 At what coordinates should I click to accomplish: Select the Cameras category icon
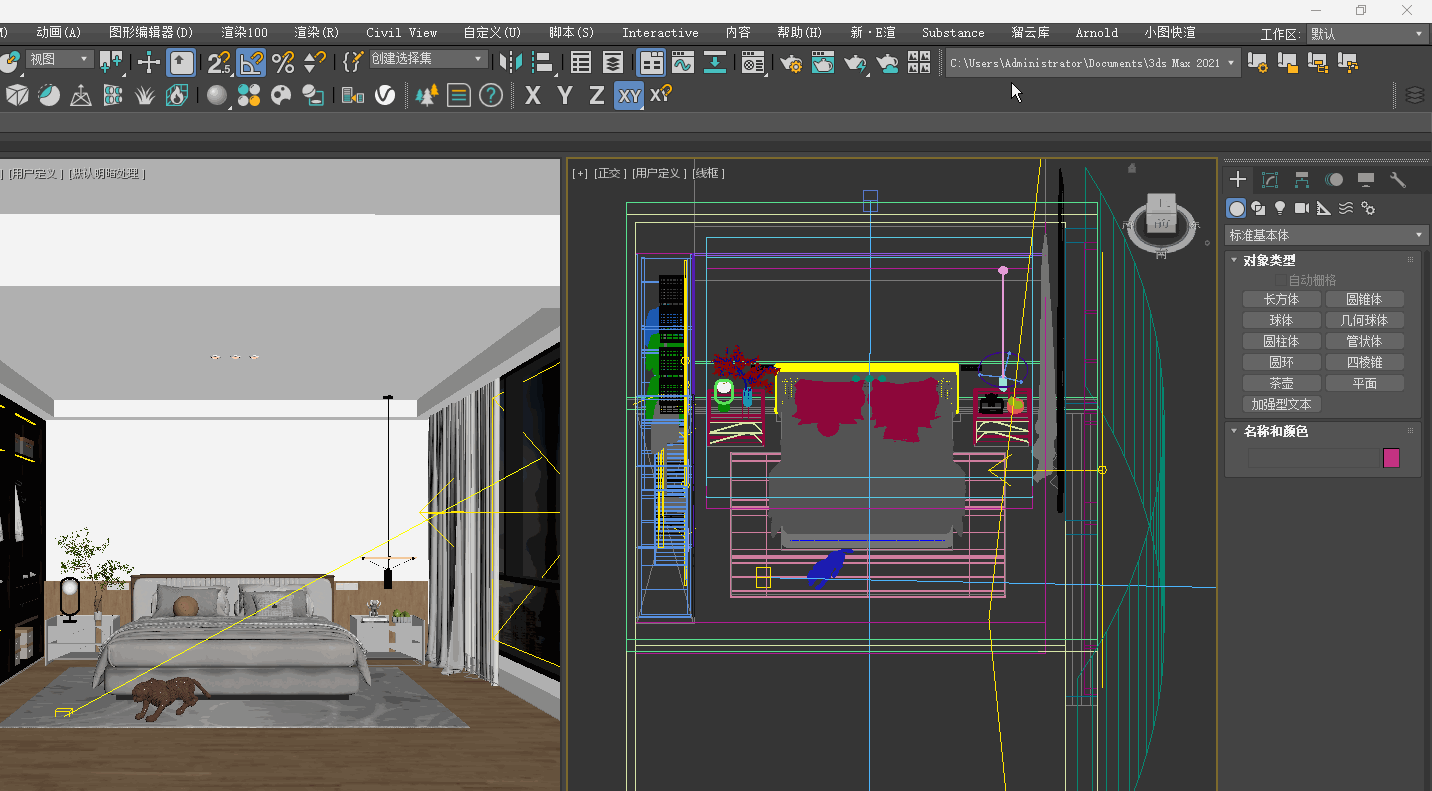tap(1302, 208)
